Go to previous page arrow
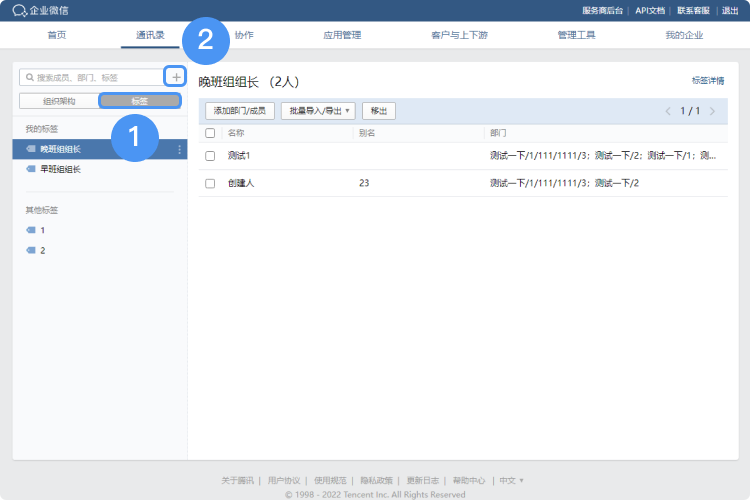This screenshot has width=750, height=500. coord(668,111)
